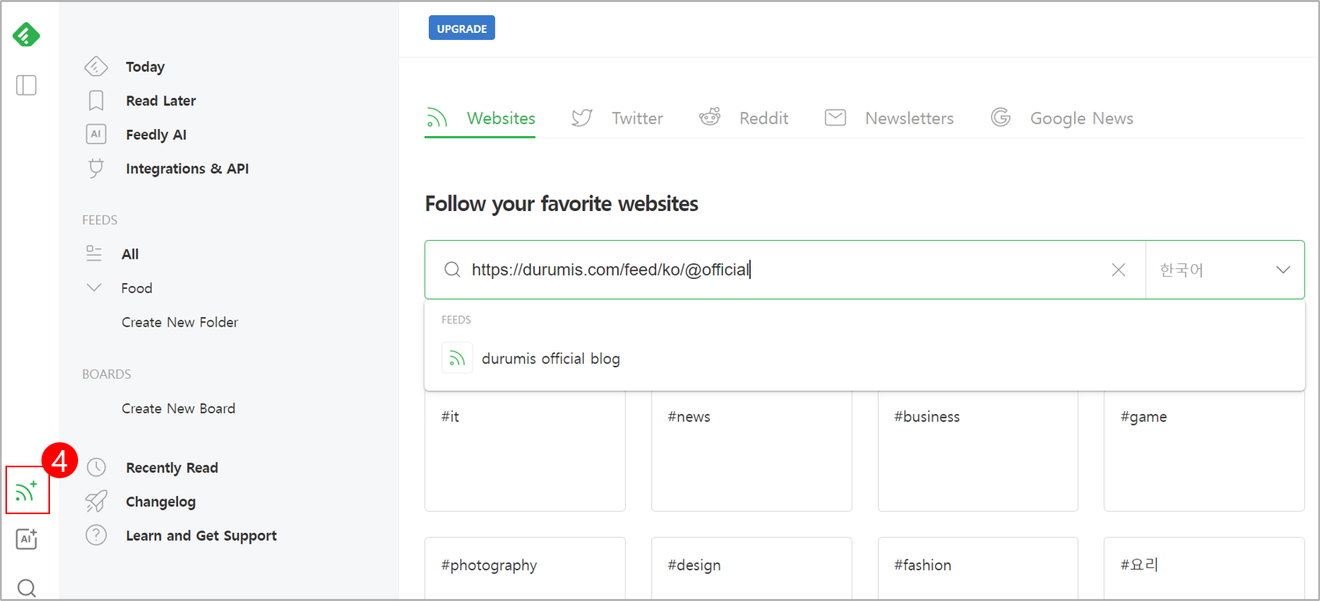1320x601 pixels.
Task: Switch to the Google News tab
Action: (1062, 118)
